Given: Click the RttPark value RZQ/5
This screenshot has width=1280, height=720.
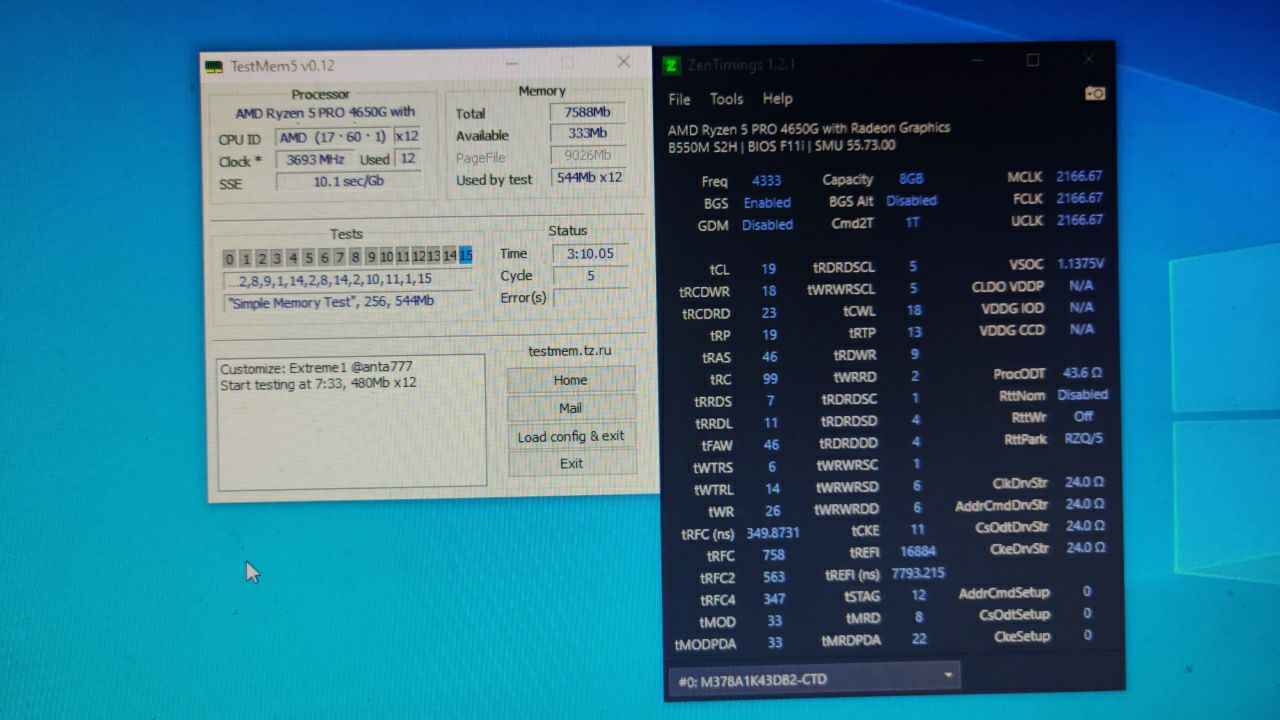Looking at the screenshot, I should [1083, 438].
